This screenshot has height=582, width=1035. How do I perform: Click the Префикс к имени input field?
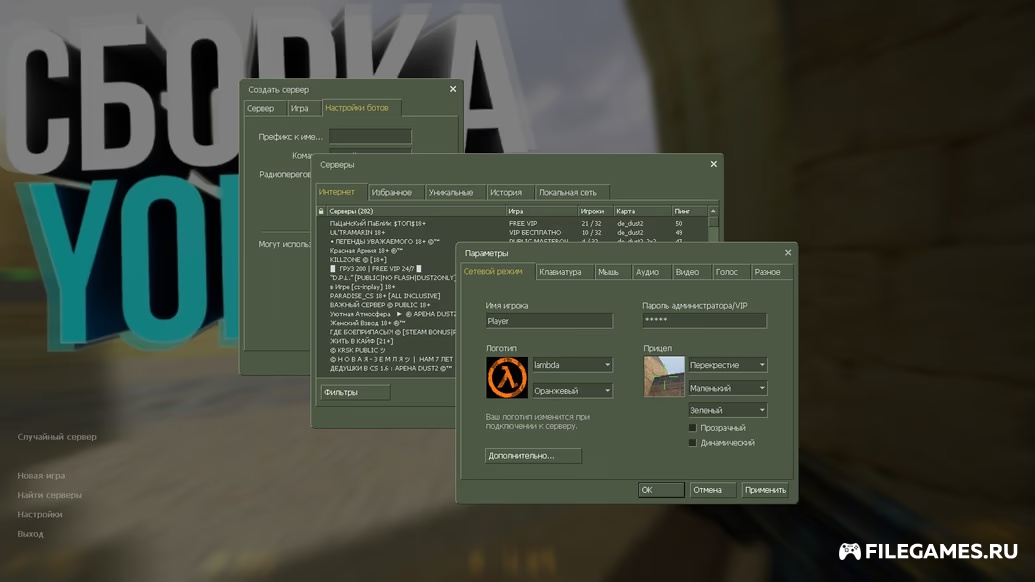(x=370, y=137)
